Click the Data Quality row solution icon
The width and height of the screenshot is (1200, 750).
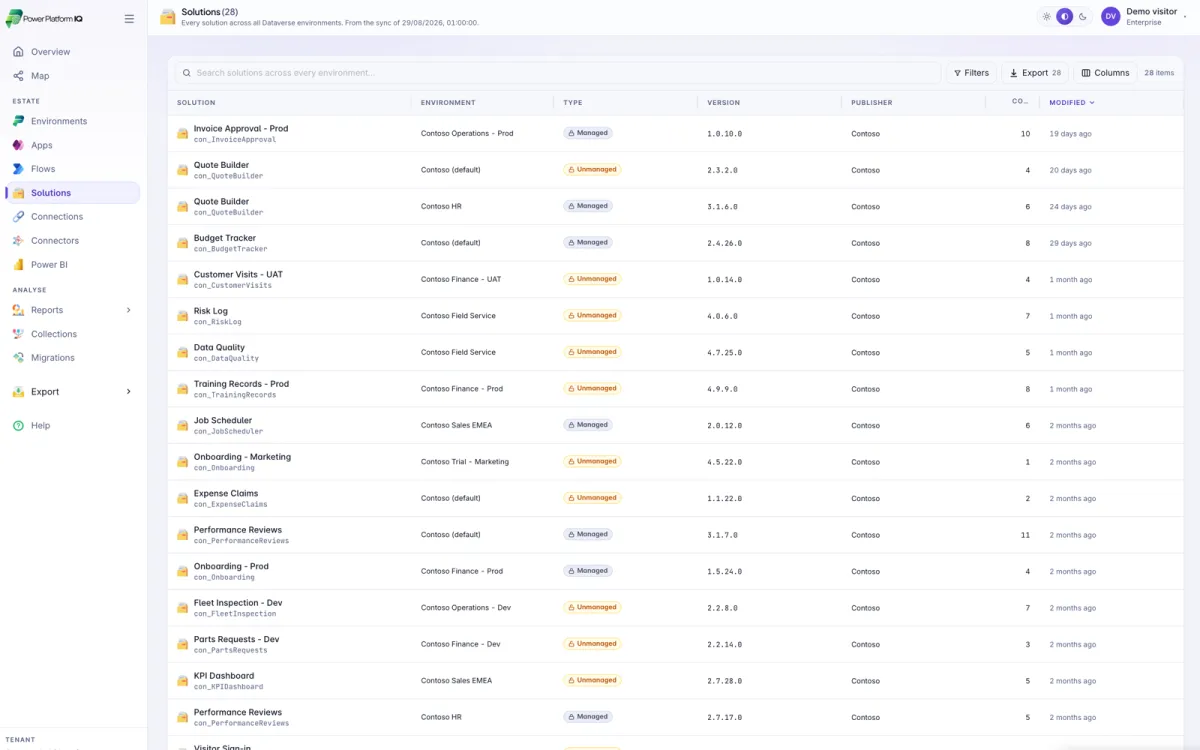coord(183,353)
